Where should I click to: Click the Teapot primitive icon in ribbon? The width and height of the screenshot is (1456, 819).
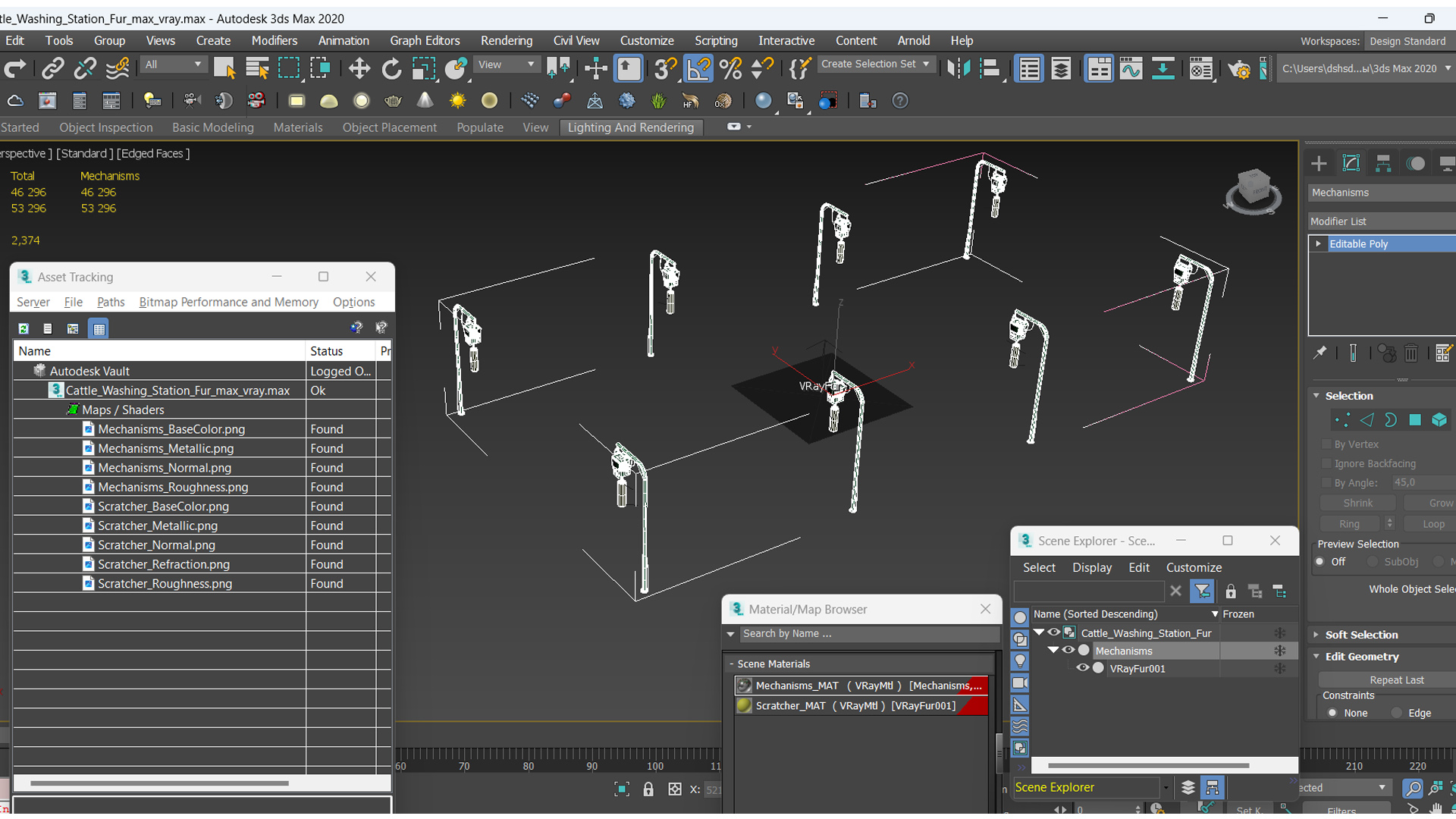pos(393,101)
